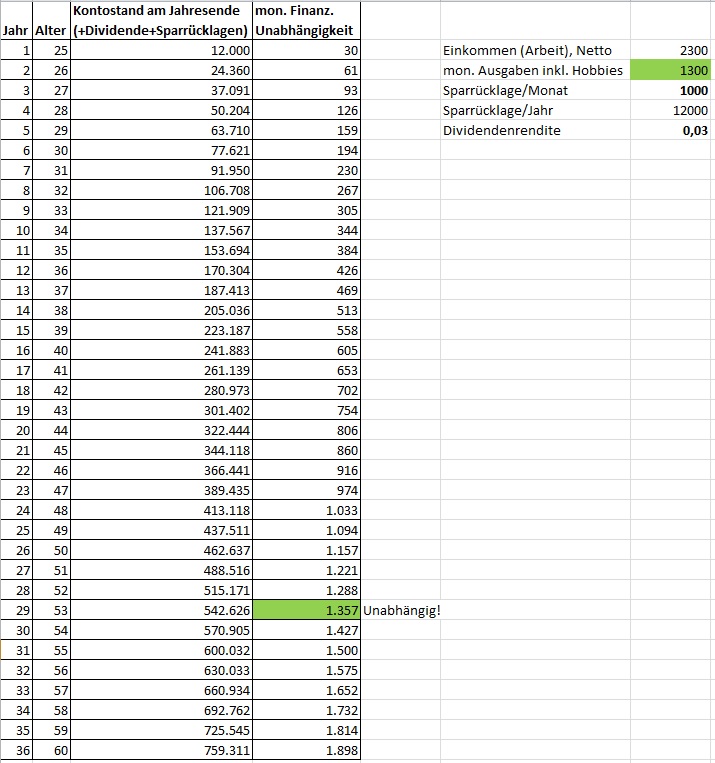715x763 pixels.
Task: Click the monthly value 513
Action: (x=306, y=309)
